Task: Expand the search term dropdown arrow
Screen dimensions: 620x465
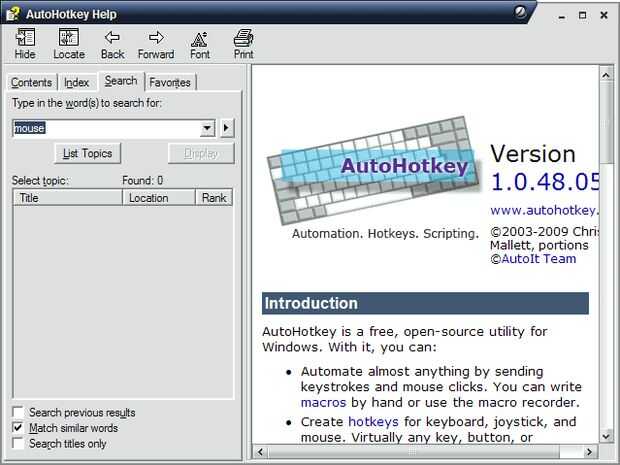Action: (x=207, y=128)
